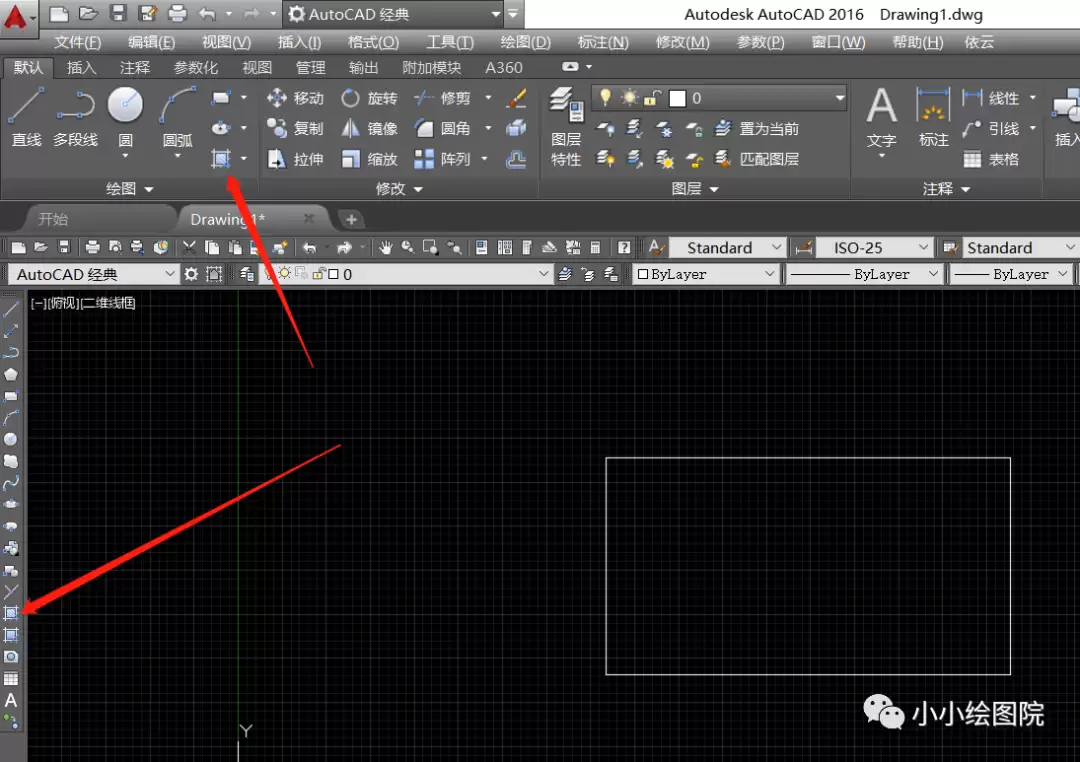Toggle freeze sun icon in layer toolbar
The image size is (1080, 762).
[x=284, y=274]
